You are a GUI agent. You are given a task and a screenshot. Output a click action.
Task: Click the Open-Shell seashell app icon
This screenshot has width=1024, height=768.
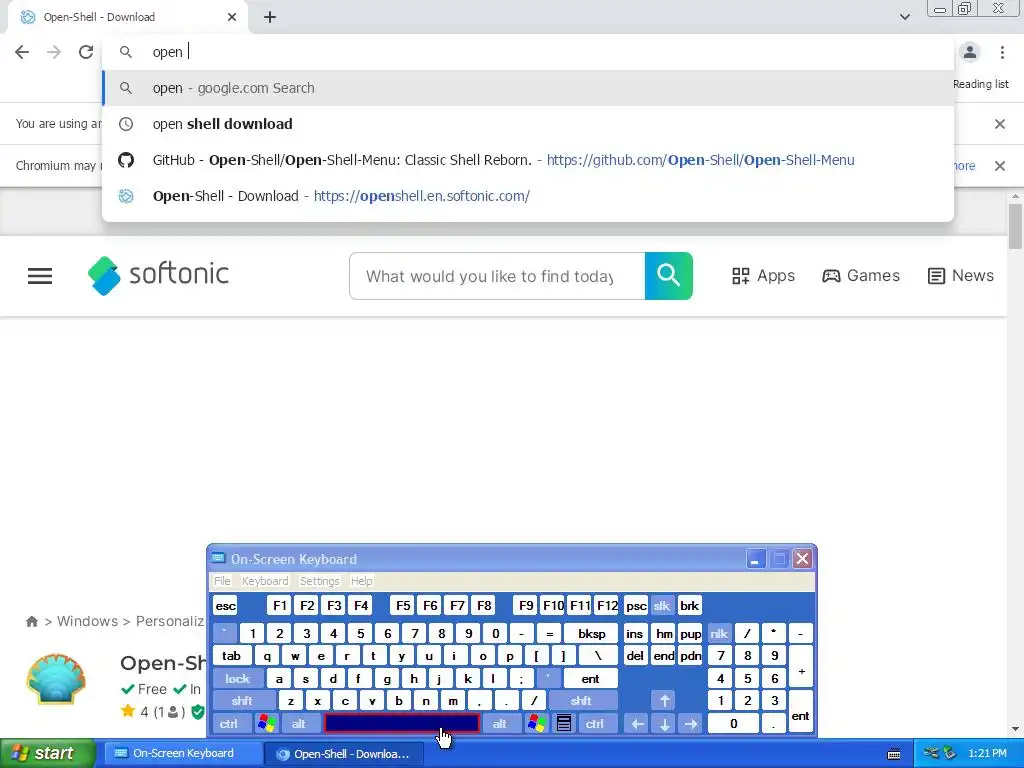click(x=56, y=679)
